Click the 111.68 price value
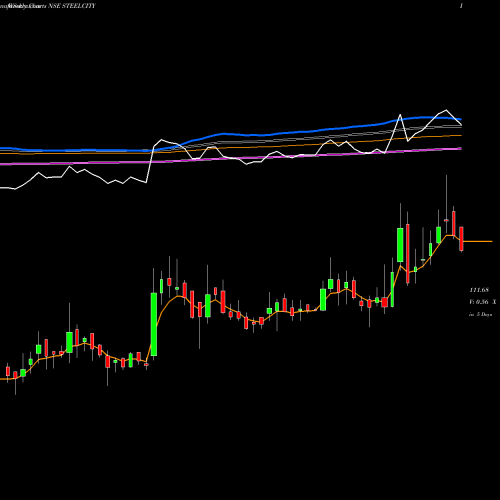Image resolution: width=500 pixels, height=500 pixels. tap(479, 290)
